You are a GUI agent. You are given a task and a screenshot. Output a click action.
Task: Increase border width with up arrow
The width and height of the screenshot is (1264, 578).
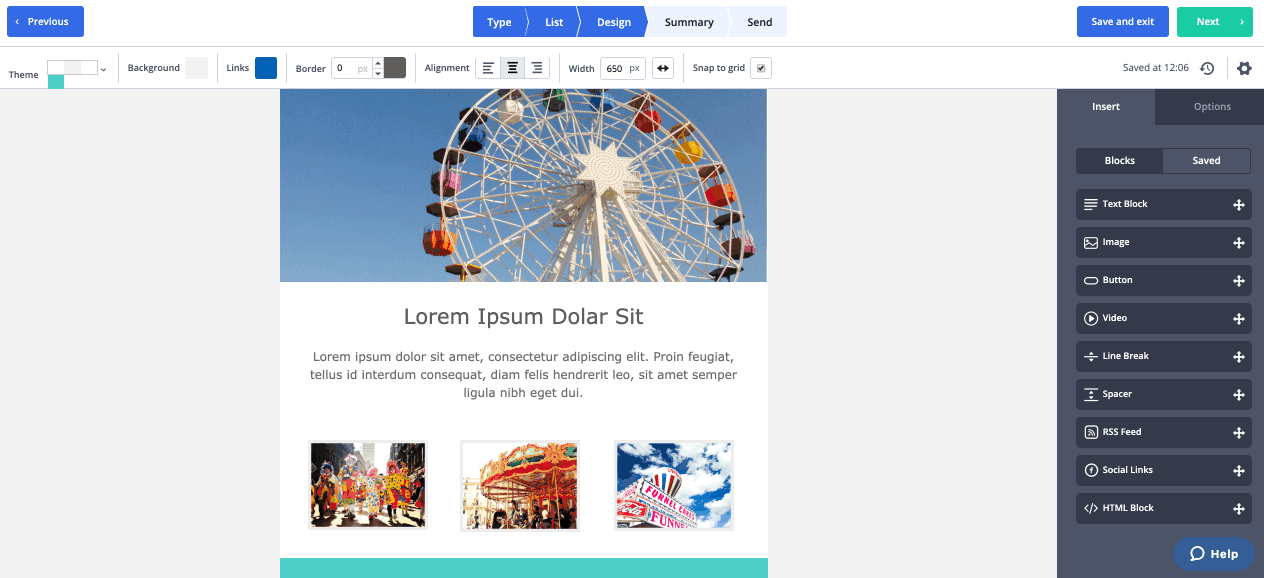377,63
